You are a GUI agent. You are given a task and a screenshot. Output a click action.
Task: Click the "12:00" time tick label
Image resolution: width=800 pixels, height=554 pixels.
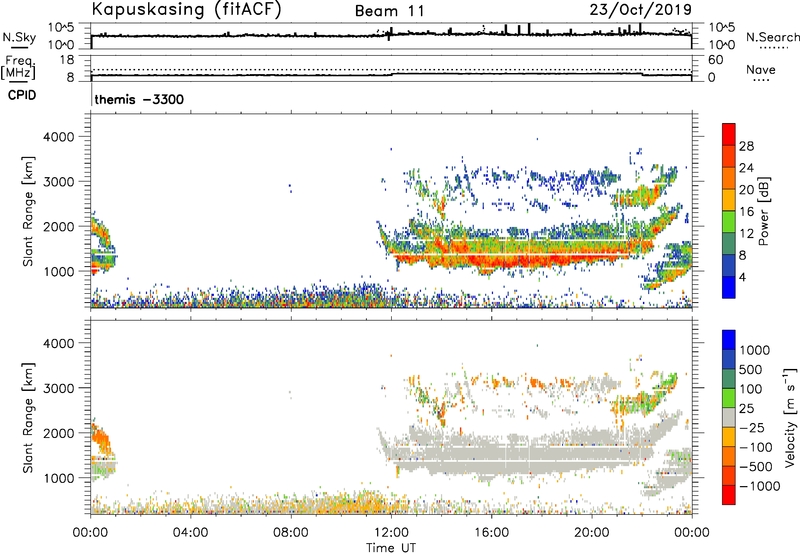click(x=391, y=533)
